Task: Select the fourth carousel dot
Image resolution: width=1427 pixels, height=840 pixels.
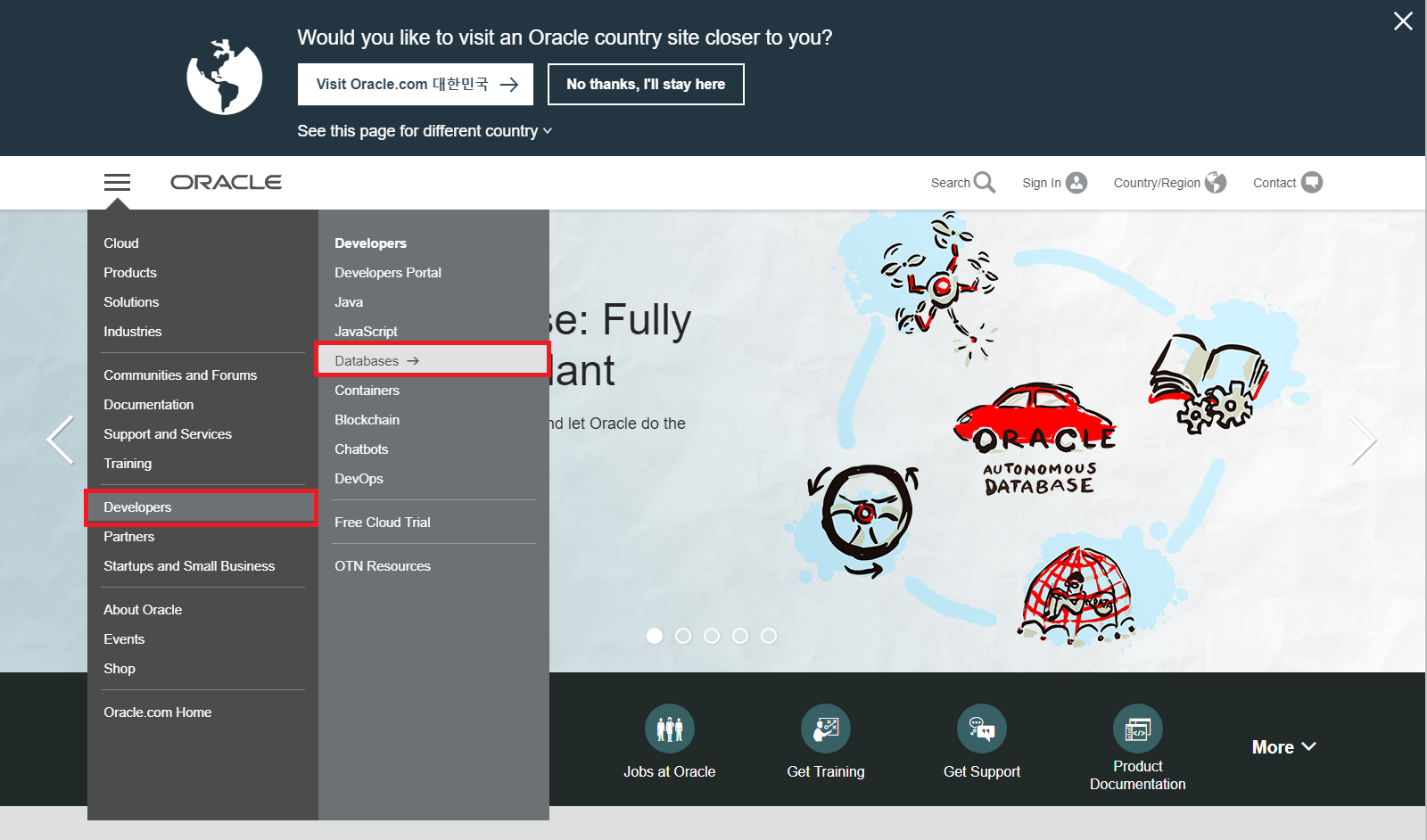Action: (x=740, y=636)
